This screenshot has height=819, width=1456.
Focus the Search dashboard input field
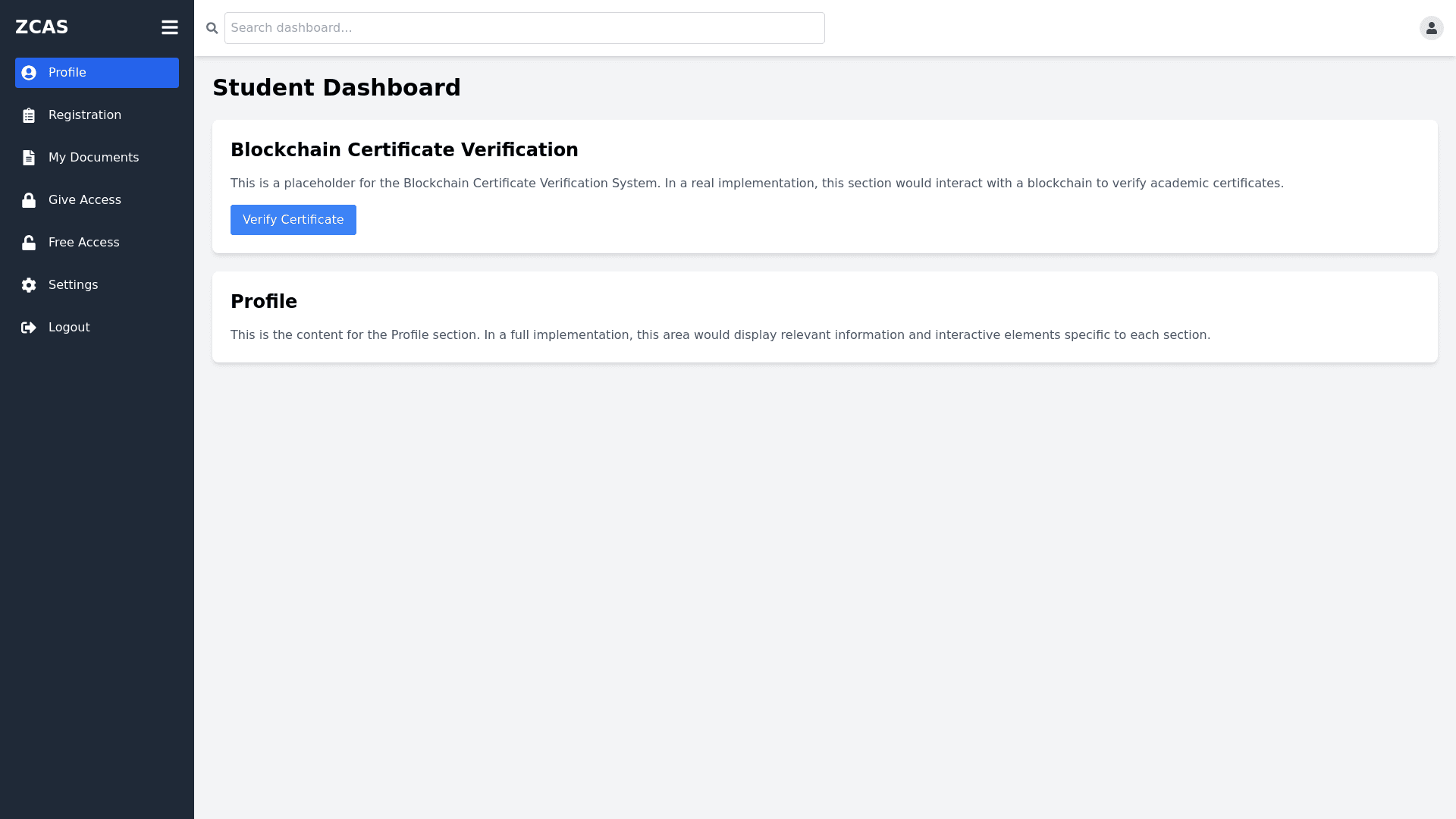[x=524, y=28]
